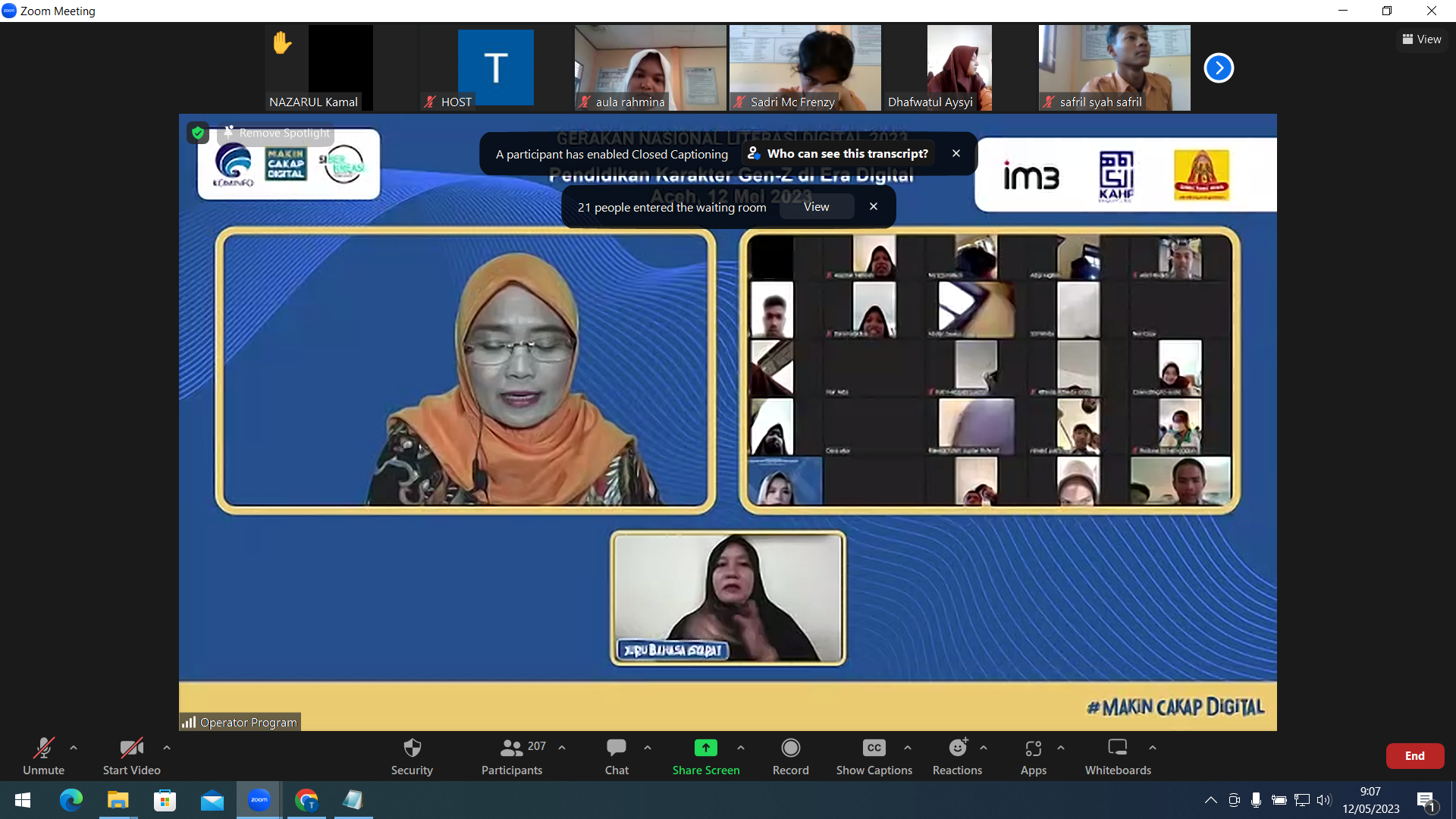This screenshot has height=819, width=1456.
Task: Open Microsoft Store from the taskbar
Action: point(165,800)
